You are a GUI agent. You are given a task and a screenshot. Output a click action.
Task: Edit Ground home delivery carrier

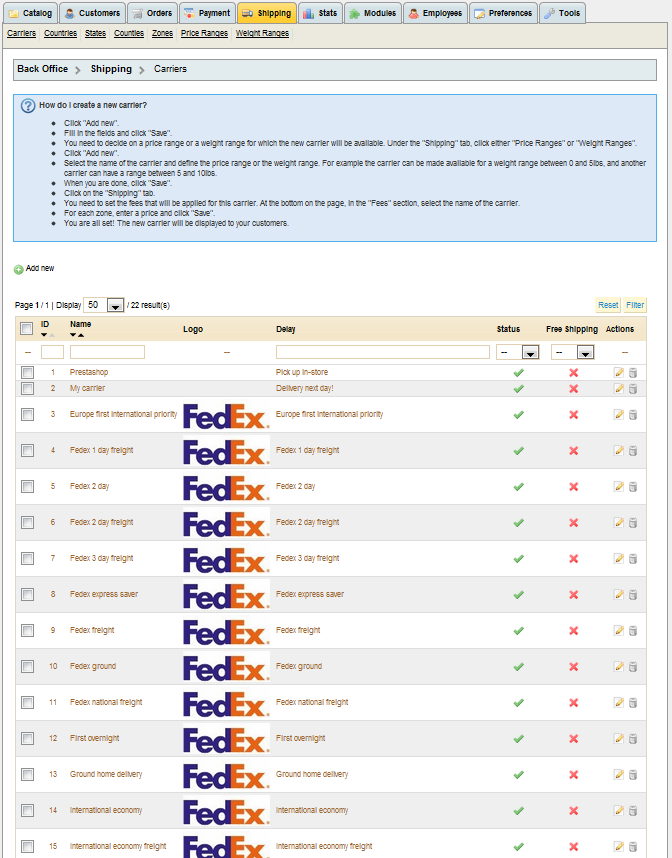click(619, 774)
